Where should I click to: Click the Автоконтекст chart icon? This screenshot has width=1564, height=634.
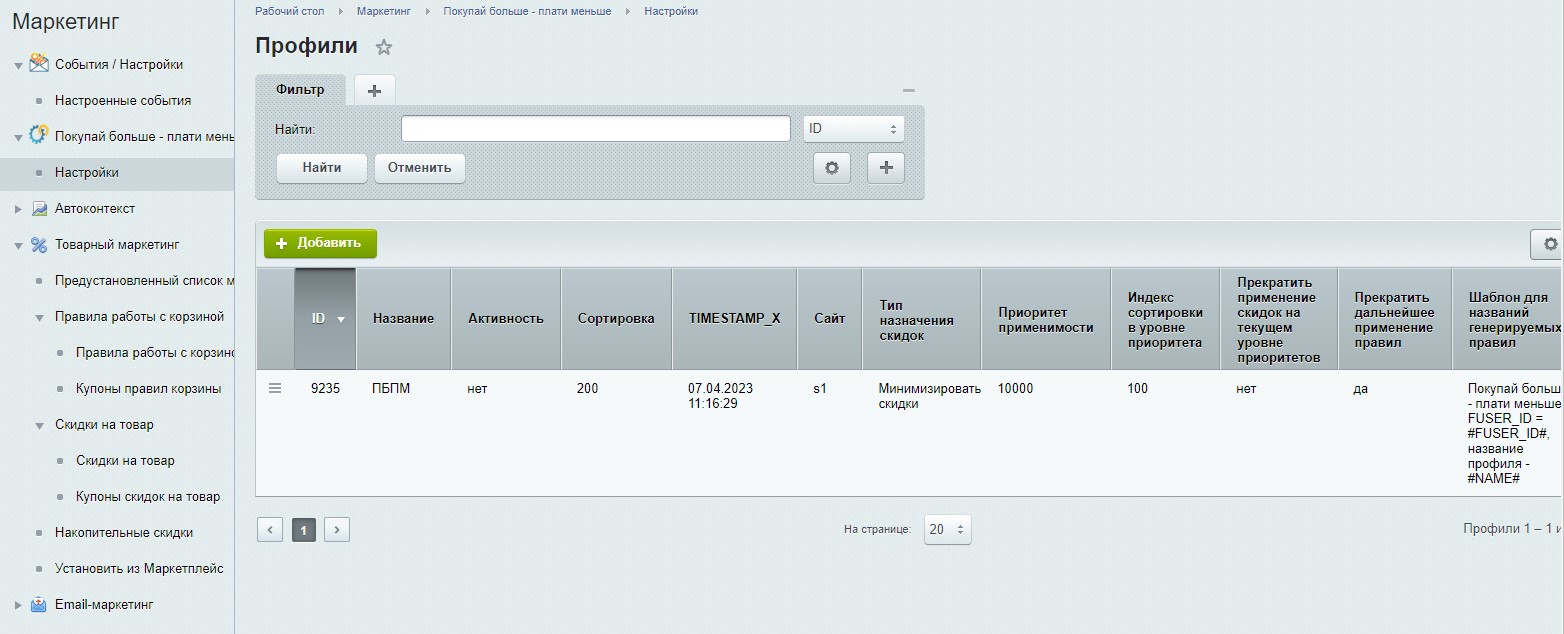pyautogui.click(x=39, y=209)
